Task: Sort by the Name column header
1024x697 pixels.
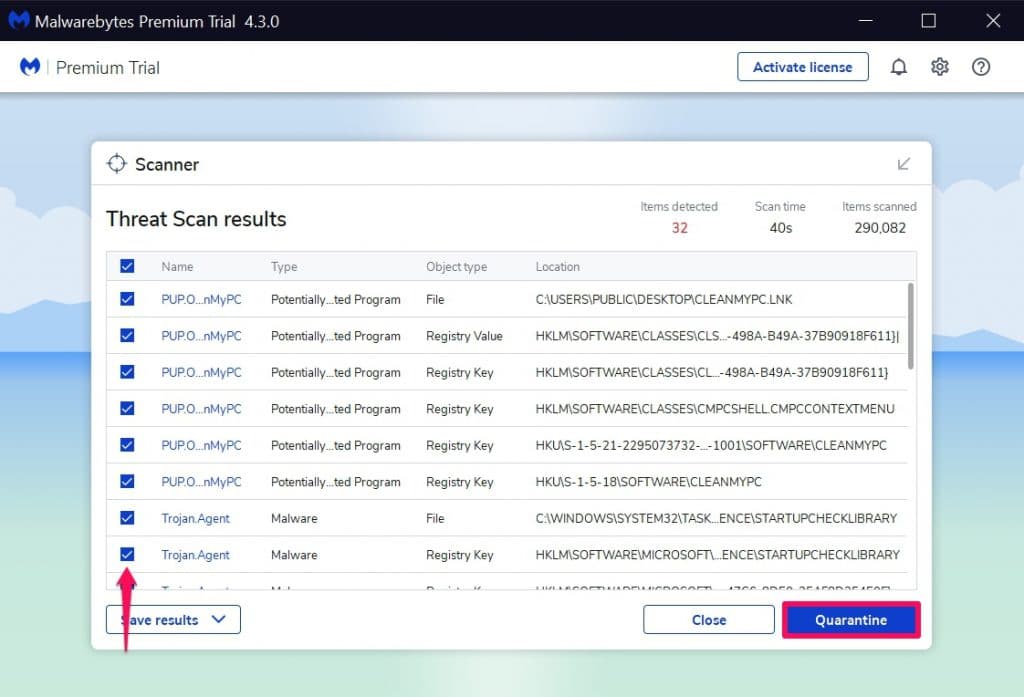Action: pyautogui.click(x=177, y=267)
